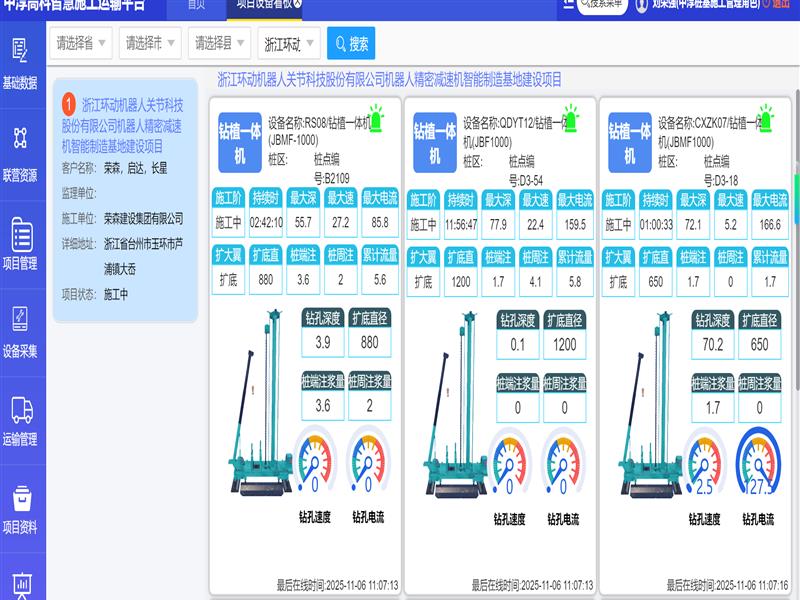Open the 项目管理 sidebar icon
The image size is (800, 600).
tap(20, 243)
